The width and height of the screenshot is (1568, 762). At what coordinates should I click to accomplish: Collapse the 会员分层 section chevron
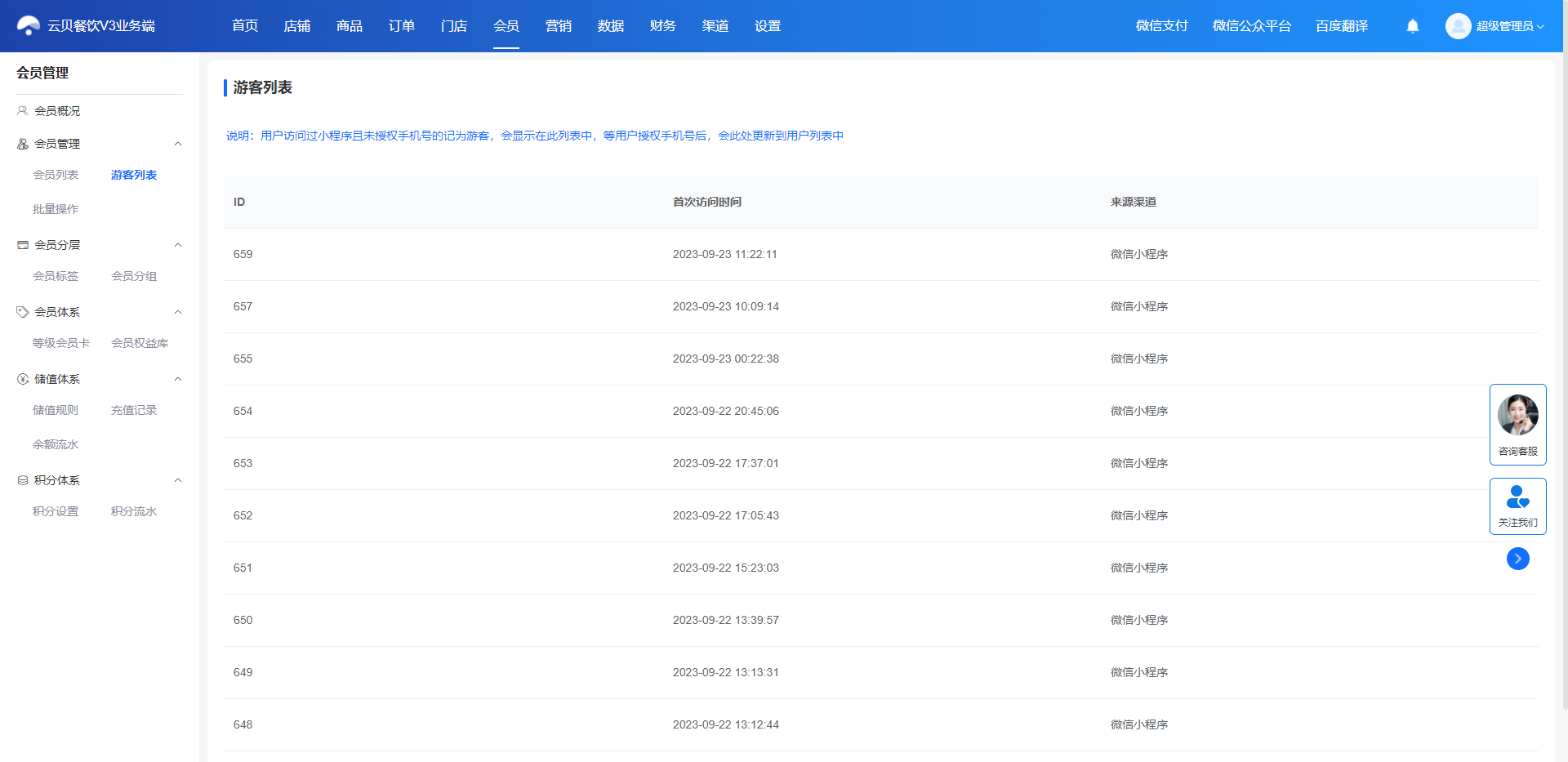pos(178,245)
